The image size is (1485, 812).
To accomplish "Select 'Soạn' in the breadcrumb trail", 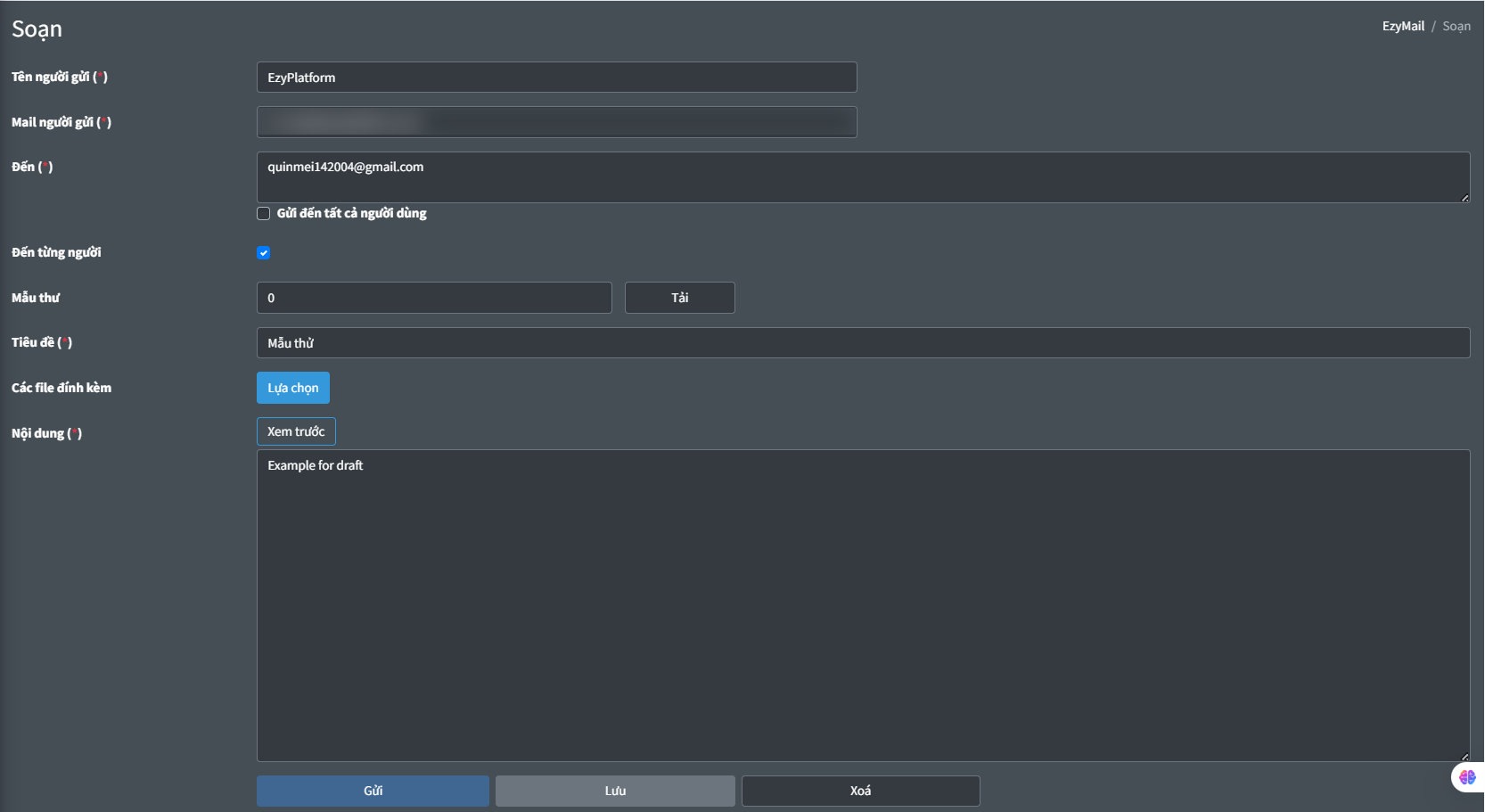I will [1456, 25].
